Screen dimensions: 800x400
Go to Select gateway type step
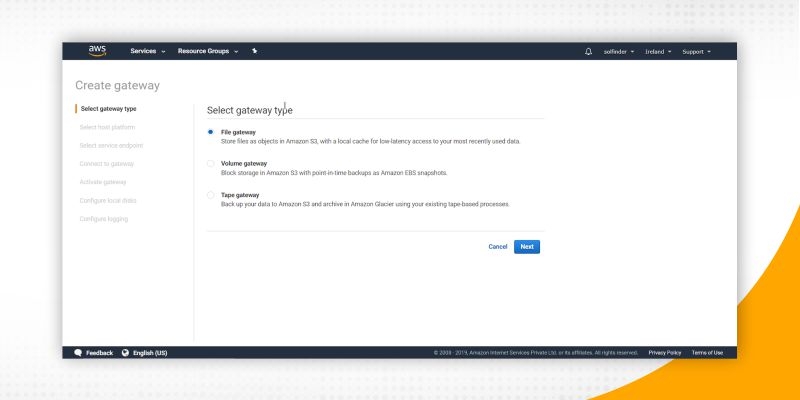(x=108, y=109)
